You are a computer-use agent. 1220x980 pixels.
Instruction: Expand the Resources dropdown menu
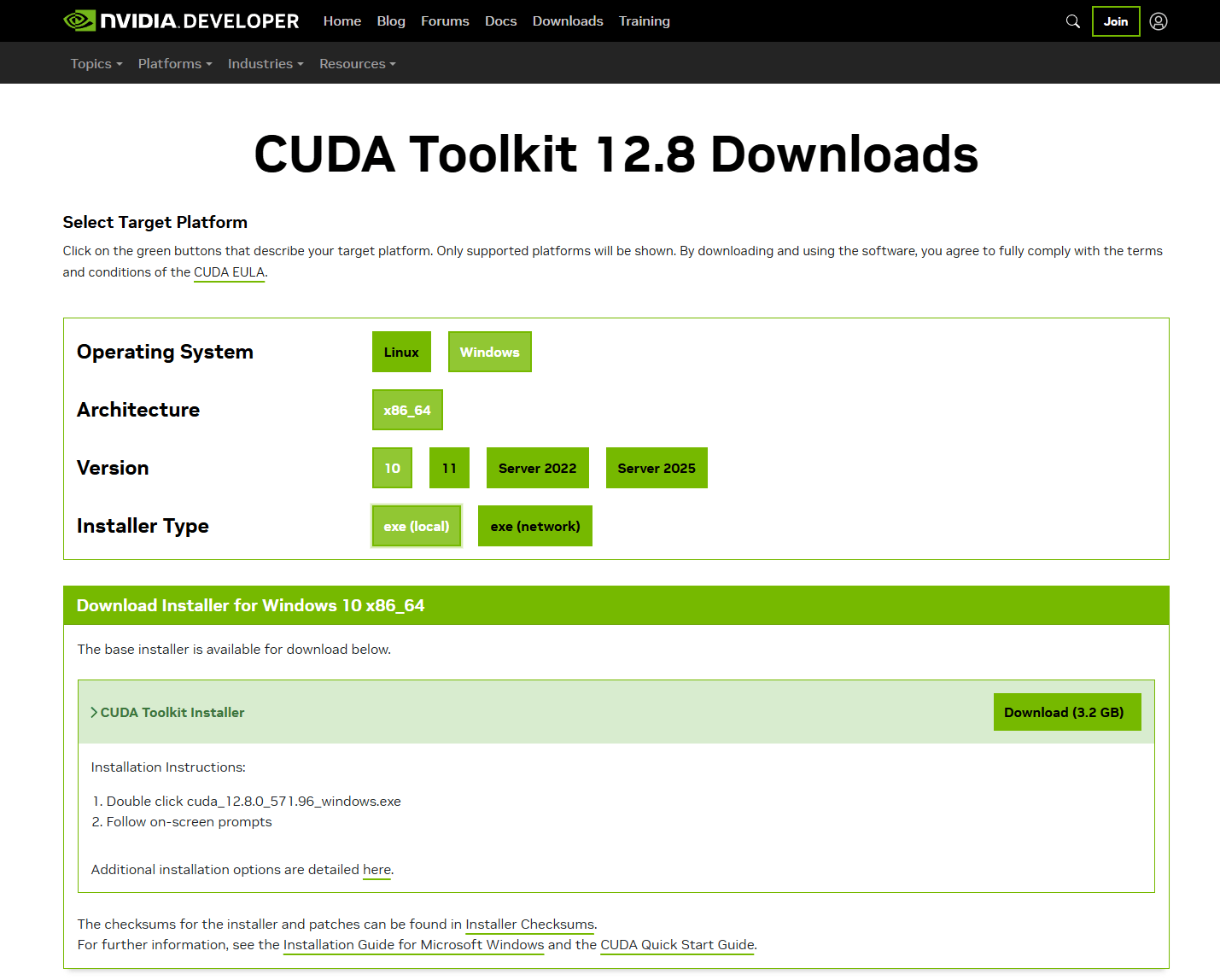(x=357, y=64)
